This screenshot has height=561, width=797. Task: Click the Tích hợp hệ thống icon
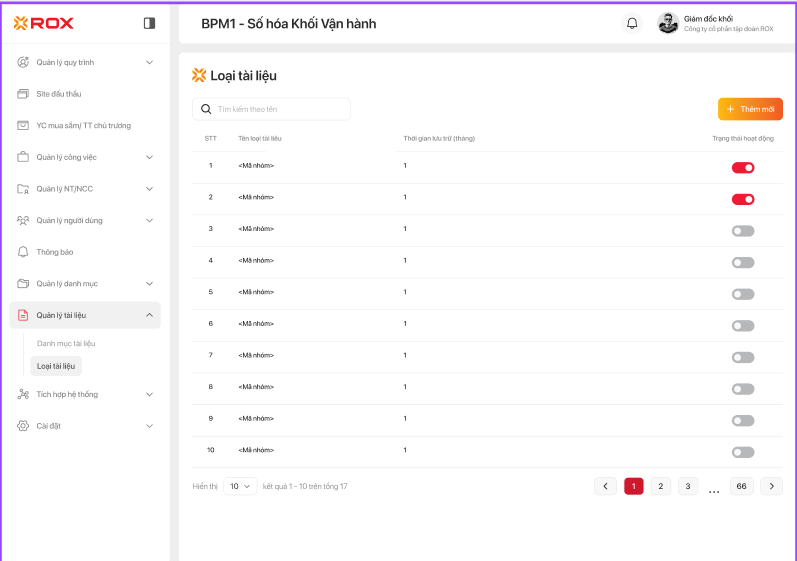coord(23,394)
